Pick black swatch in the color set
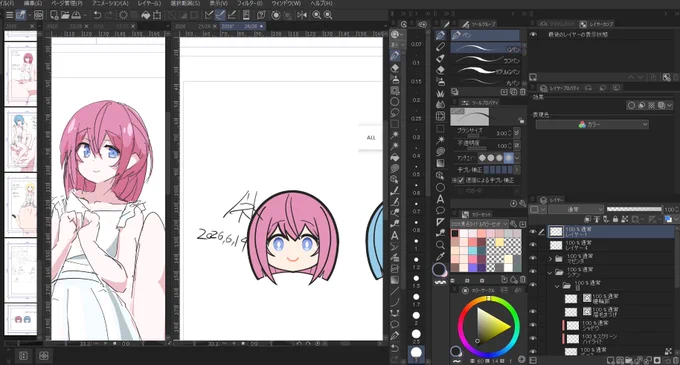 455,234
